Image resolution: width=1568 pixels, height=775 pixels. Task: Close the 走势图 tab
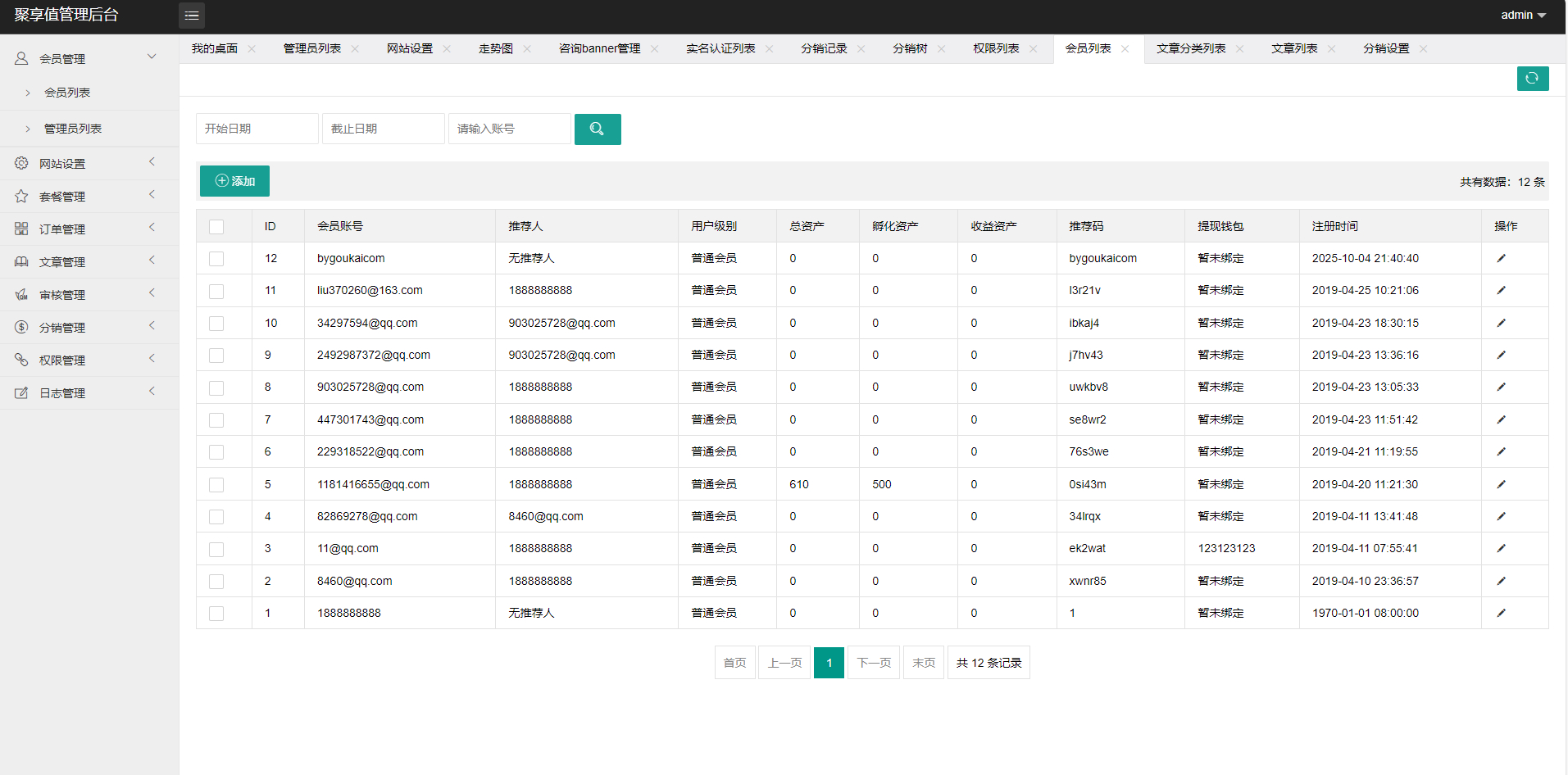point(527,49)
